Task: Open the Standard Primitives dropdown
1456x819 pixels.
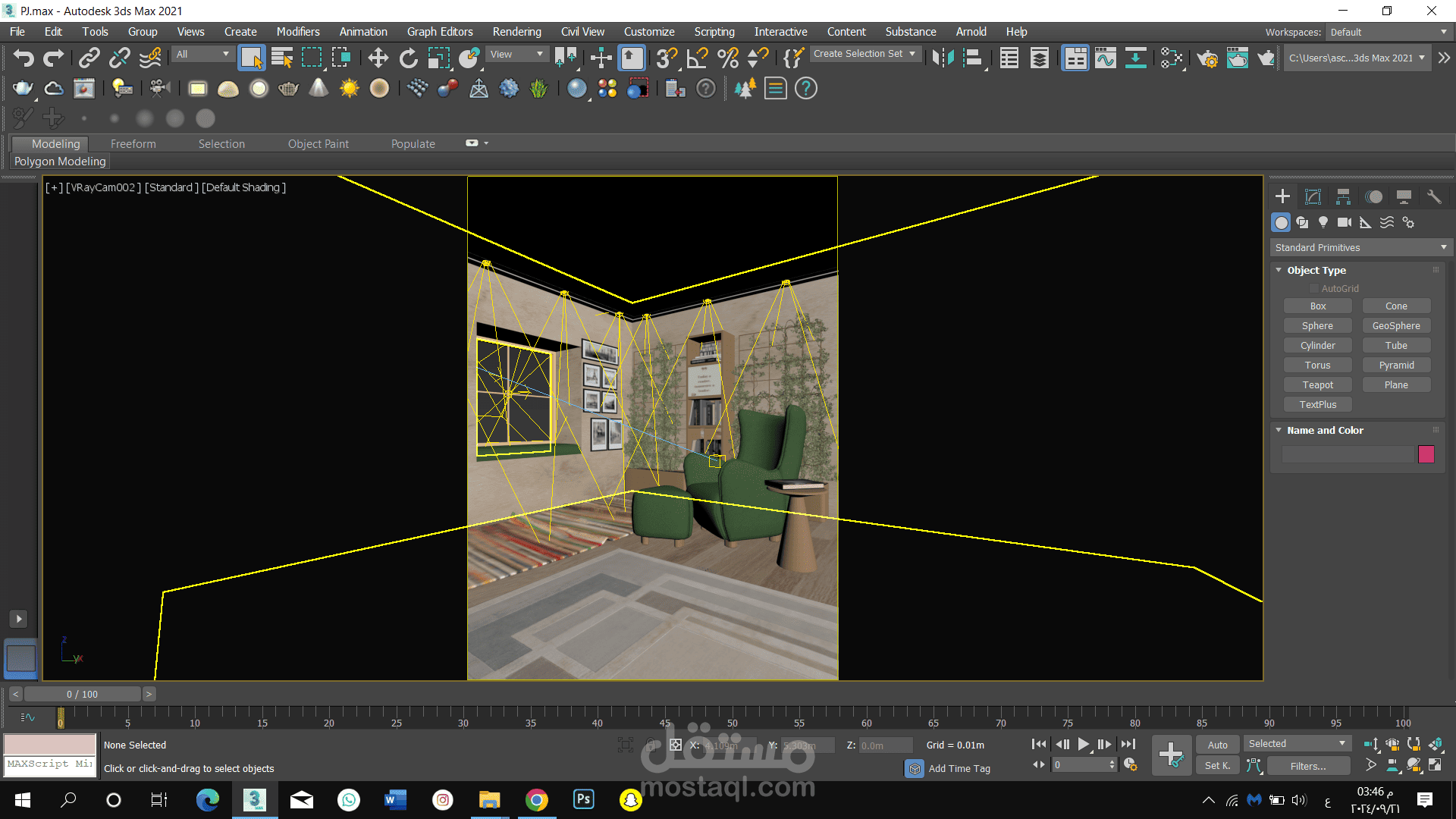Action: 1360,248
